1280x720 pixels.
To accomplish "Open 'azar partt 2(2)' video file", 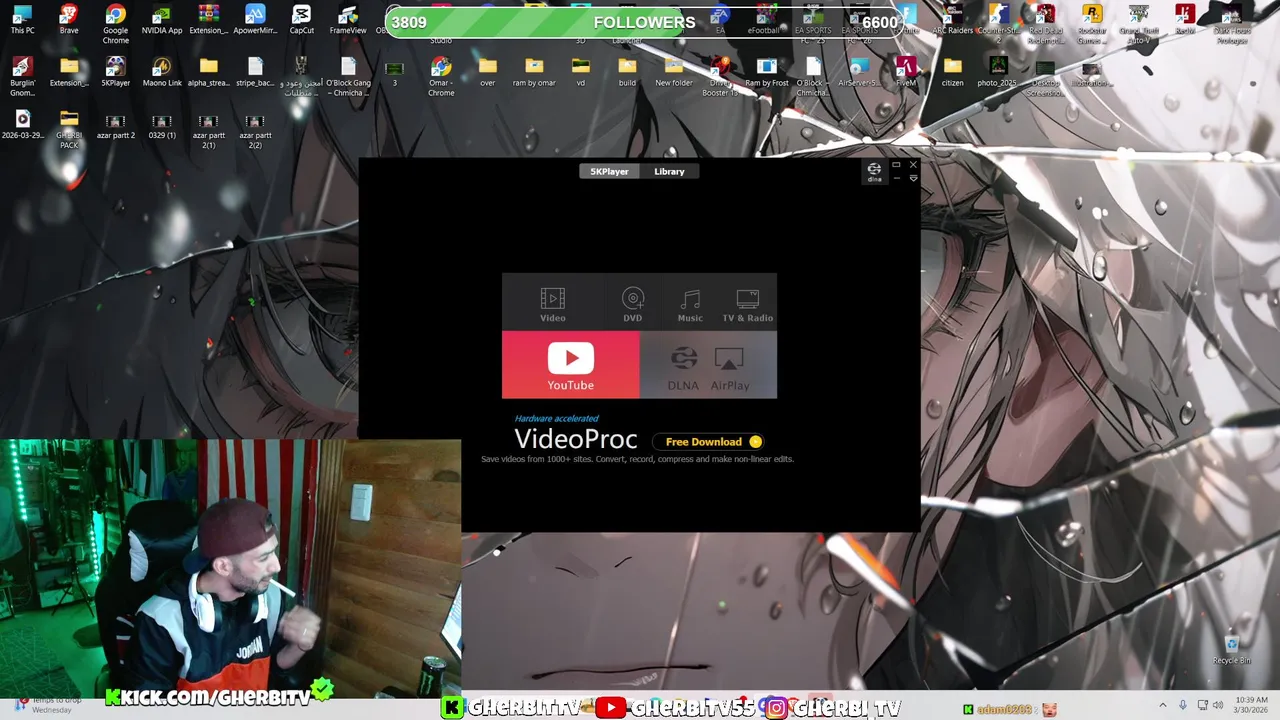I will [x=255, y=130].
